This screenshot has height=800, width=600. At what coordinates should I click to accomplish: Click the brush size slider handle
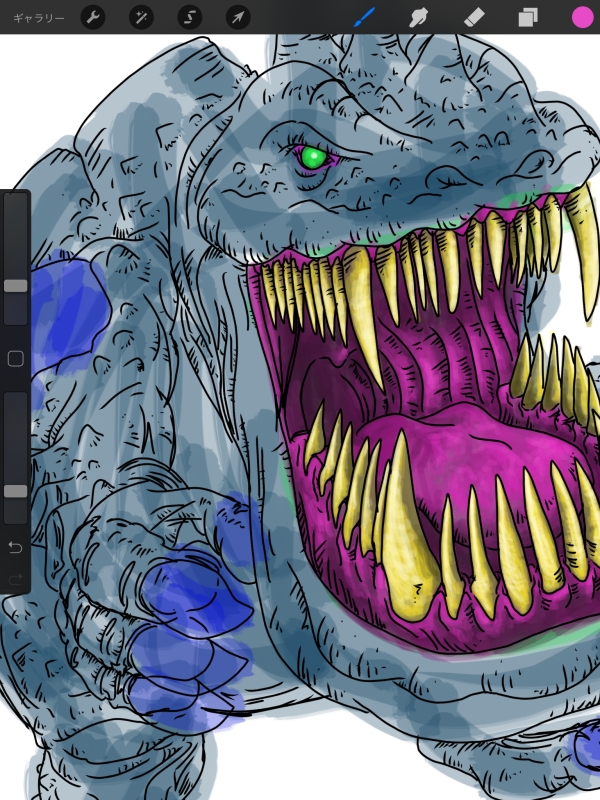pos(15,285)
